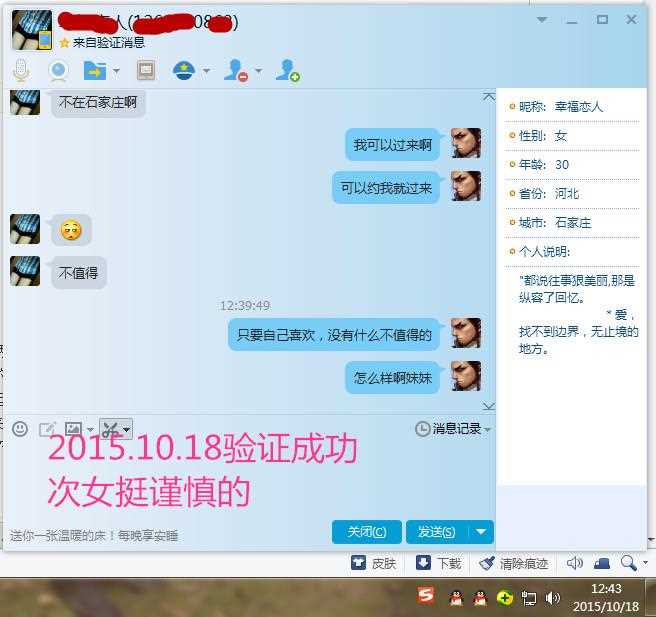Open the Sogou input S tray icon

click(x=426, y=595)
